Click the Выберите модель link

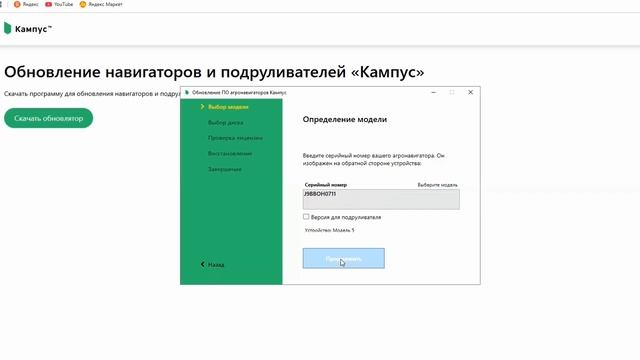coord(438,185)
